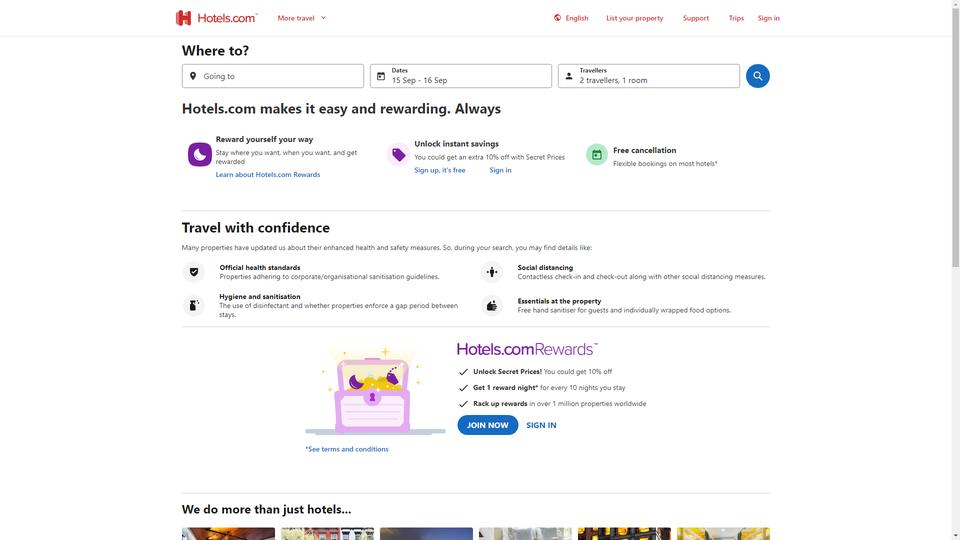The height and width of the screenshot is (540, 960).
Task: Click the health standards shield icon
Action: tap(193, 272)
